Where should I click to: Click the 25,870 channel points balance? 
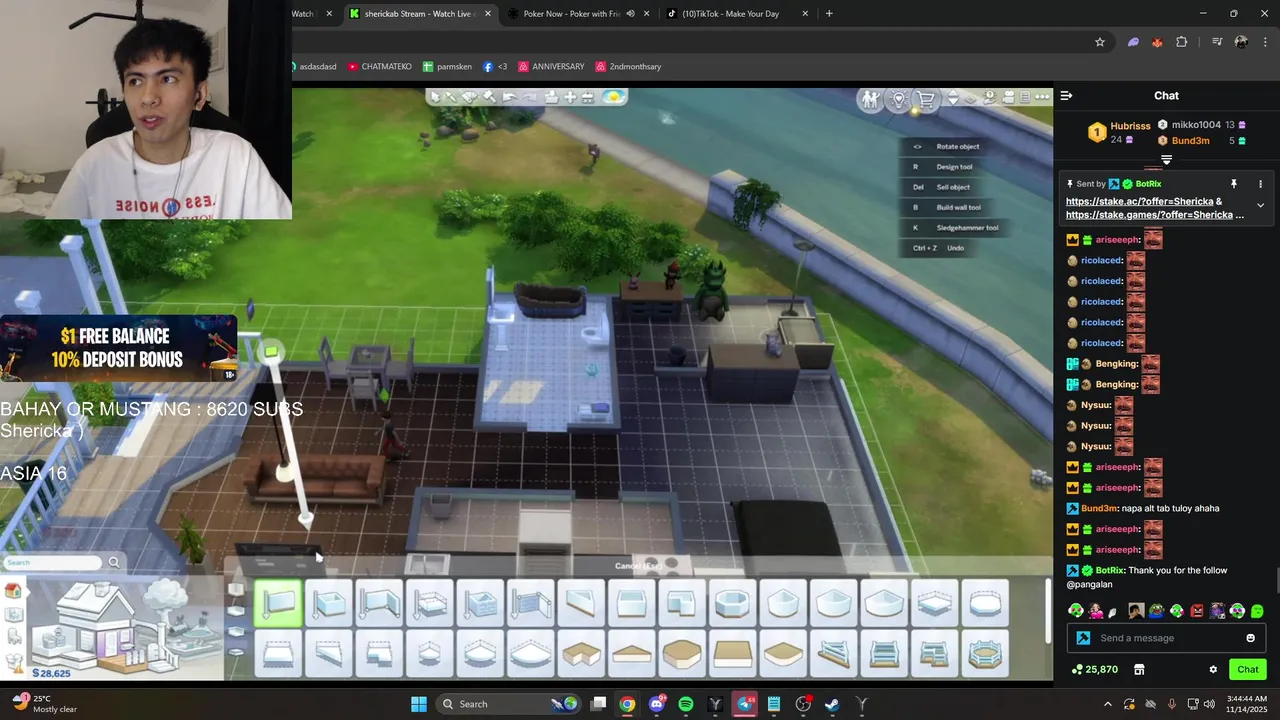click(x=1094, y=670)
